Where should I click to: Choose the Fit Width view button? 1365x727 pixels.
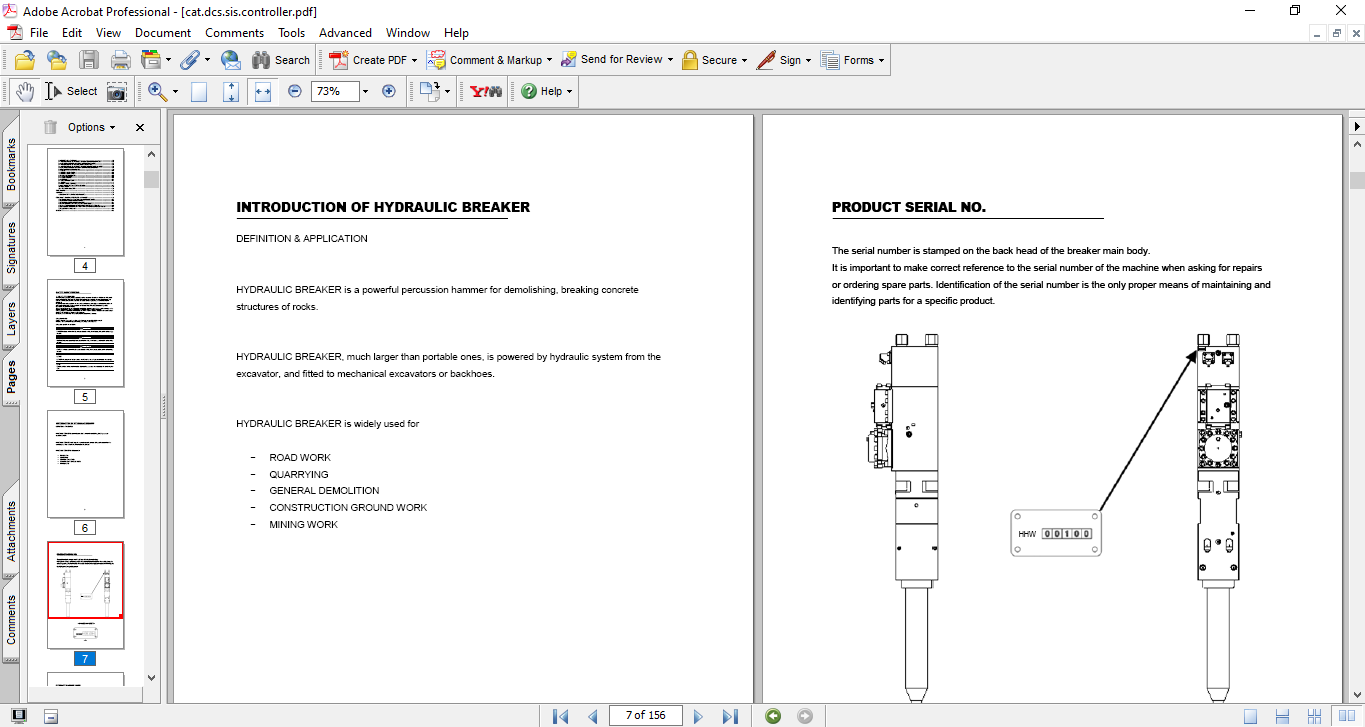(x=263, y=91)
